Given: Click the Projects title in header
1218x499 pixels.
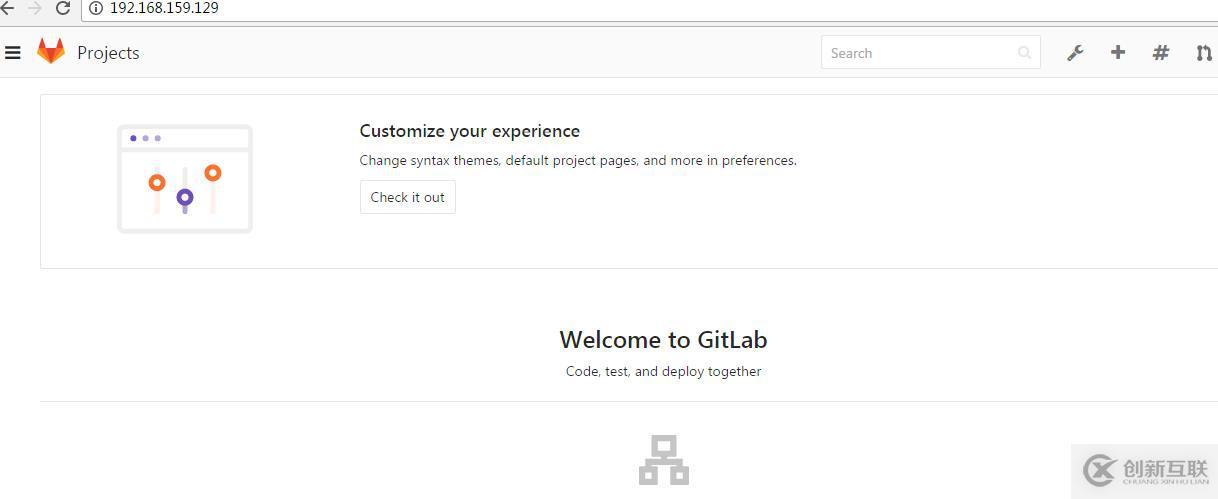Looking at the screenshot, I should point(108,53).
